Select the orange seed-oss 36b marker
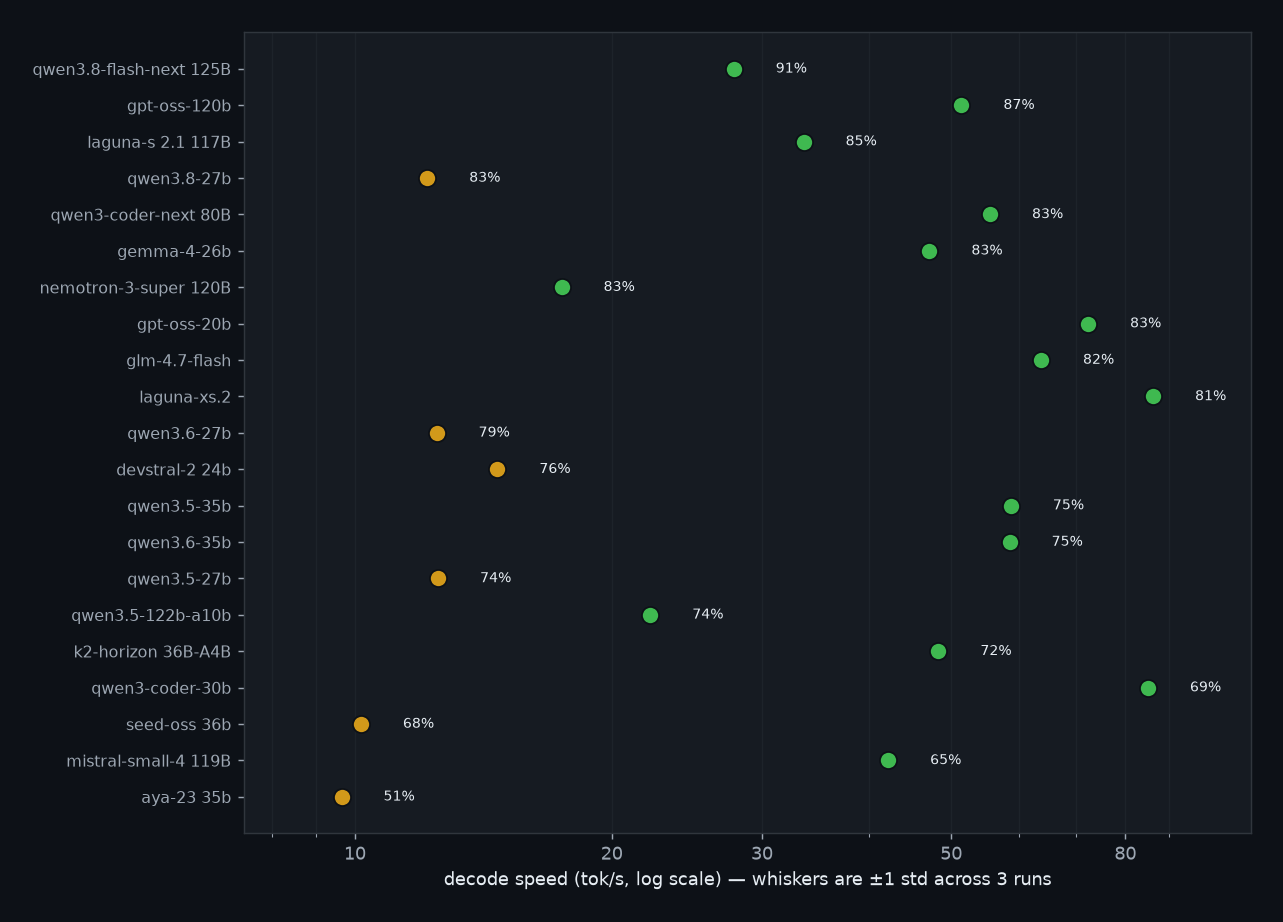Image resolution: width=1283 pixels, height=922 pixels. point(361,724)
